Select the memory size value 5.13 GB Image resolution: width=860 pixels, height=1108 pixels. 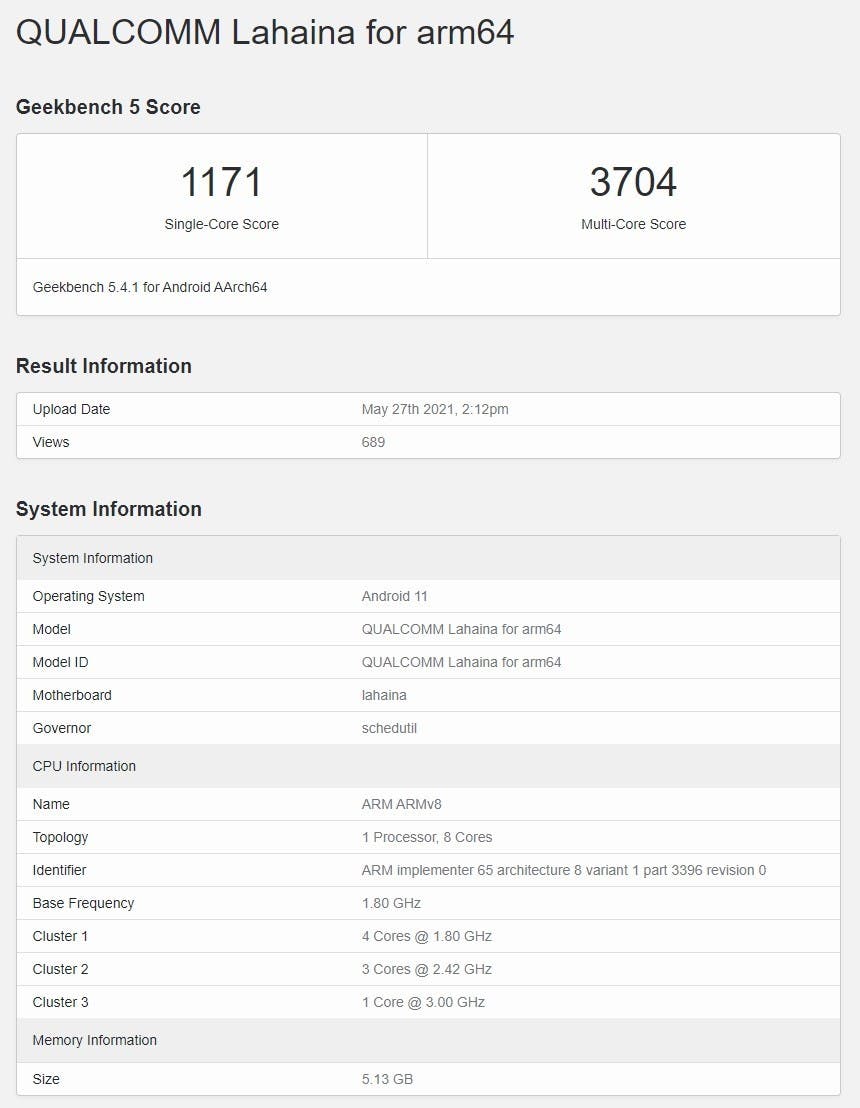click(387, 1079)
